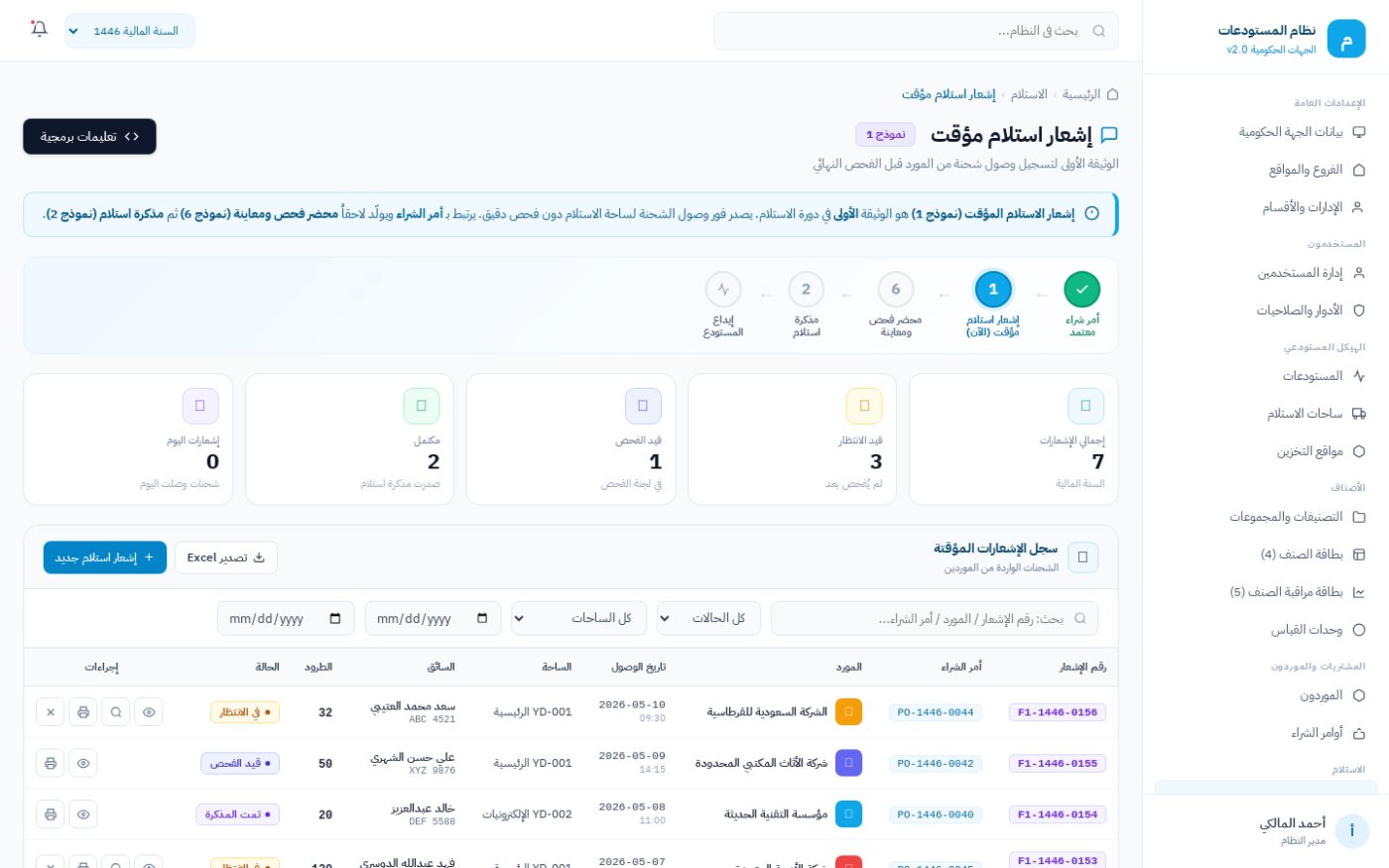Click the approved purchase order checkmark step

[x=1081, y=290]
